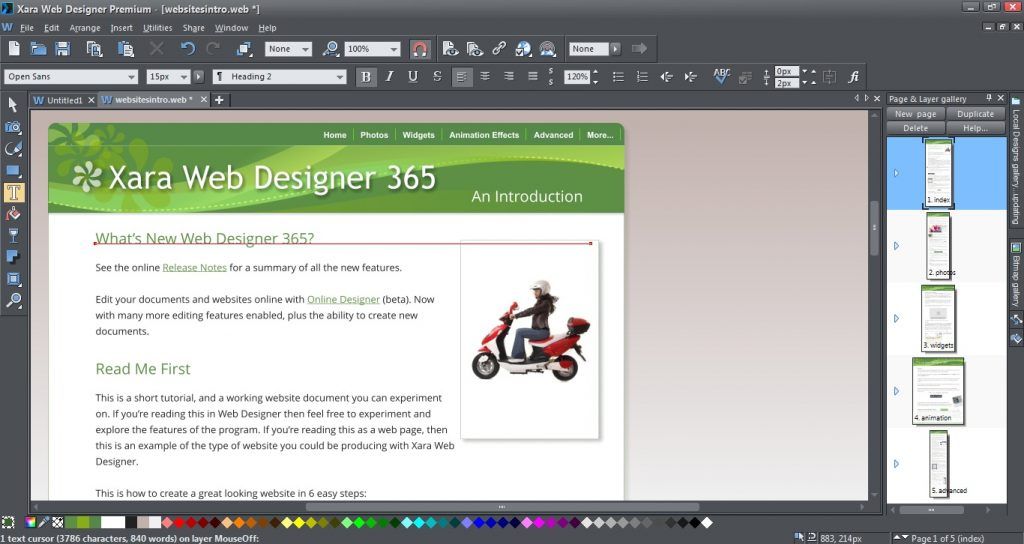Toggle Italic text formatting
1024x544 pixels.
pos(389,76)
